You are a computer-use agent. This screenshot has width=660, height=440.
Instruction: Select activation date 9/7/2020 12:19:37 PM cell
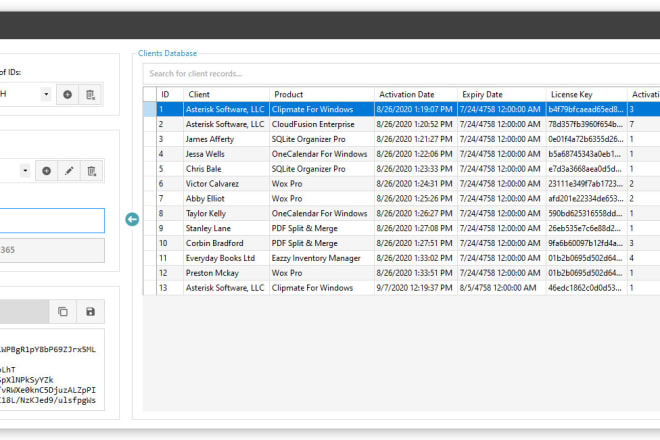tap(416, 288)
